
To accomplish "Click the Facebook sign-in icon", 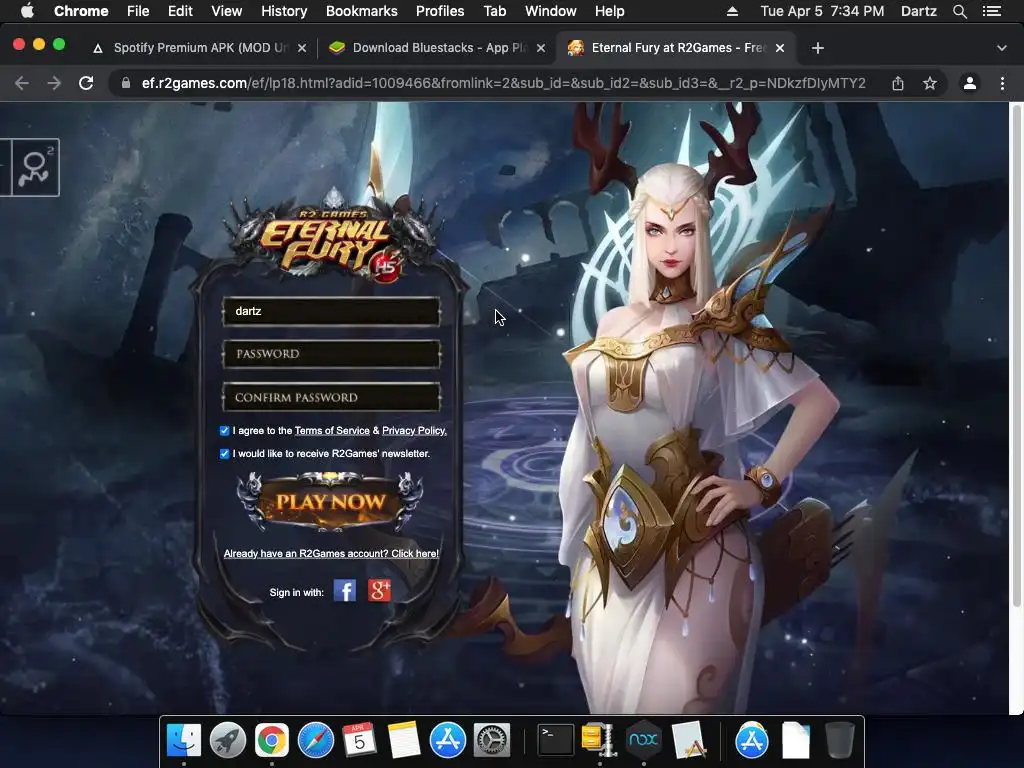I will coord(345,590).
